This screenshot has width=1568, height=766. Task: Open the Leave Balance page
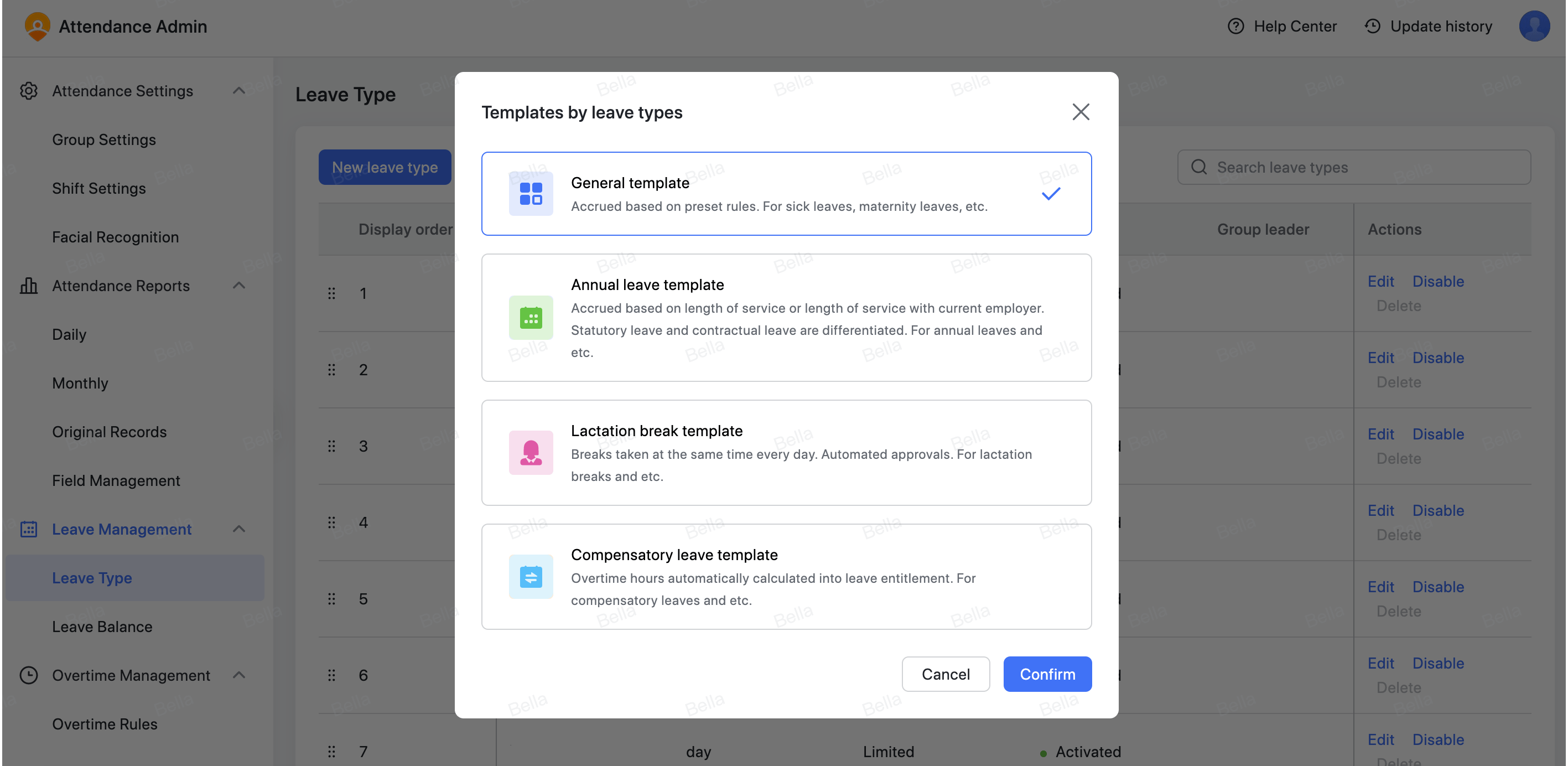click(102, 626)
